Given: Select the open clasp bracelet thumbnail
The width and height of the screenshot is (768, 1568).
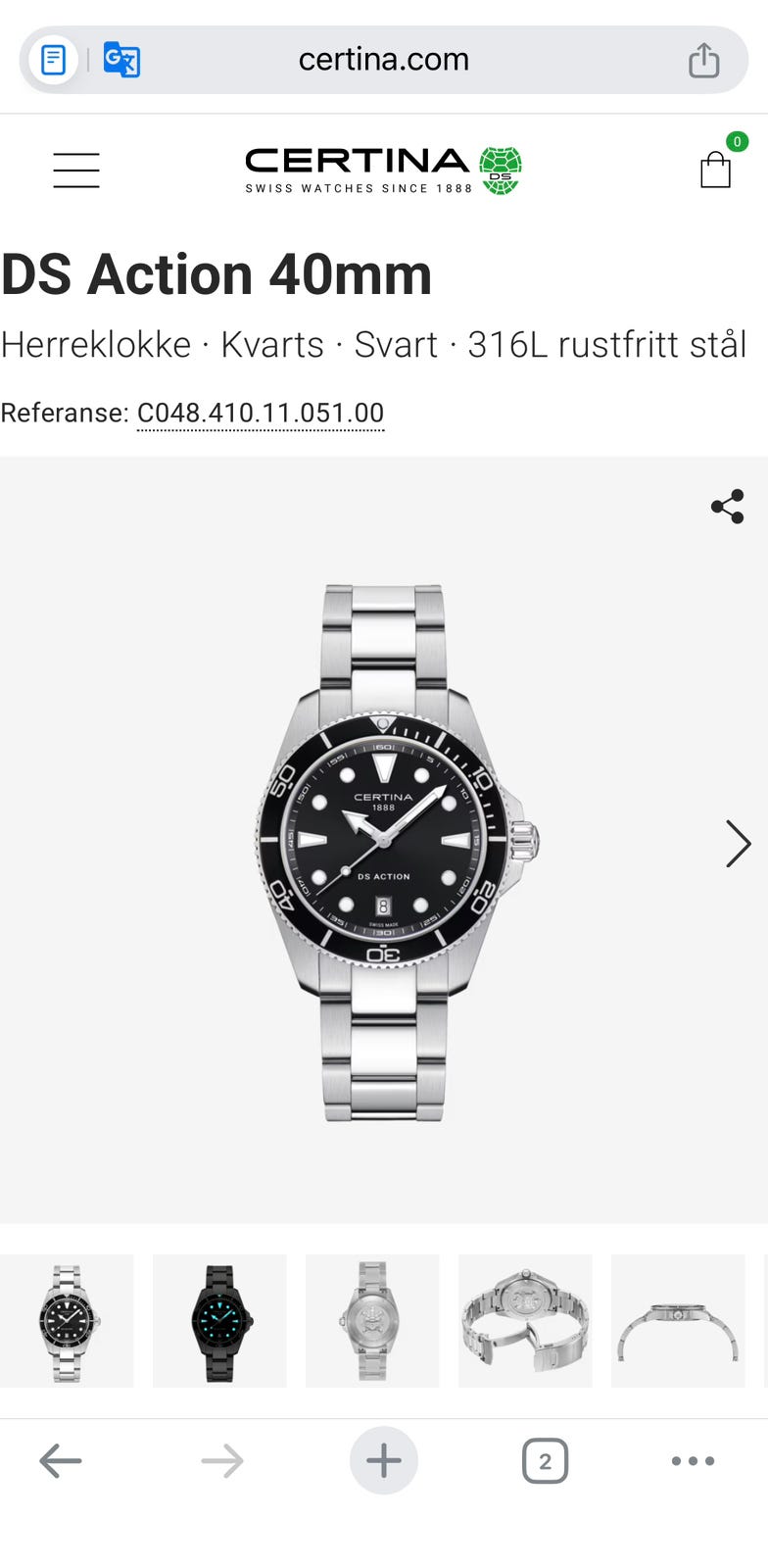Looking at the screenshot, I should click(x=525, y=1321).
